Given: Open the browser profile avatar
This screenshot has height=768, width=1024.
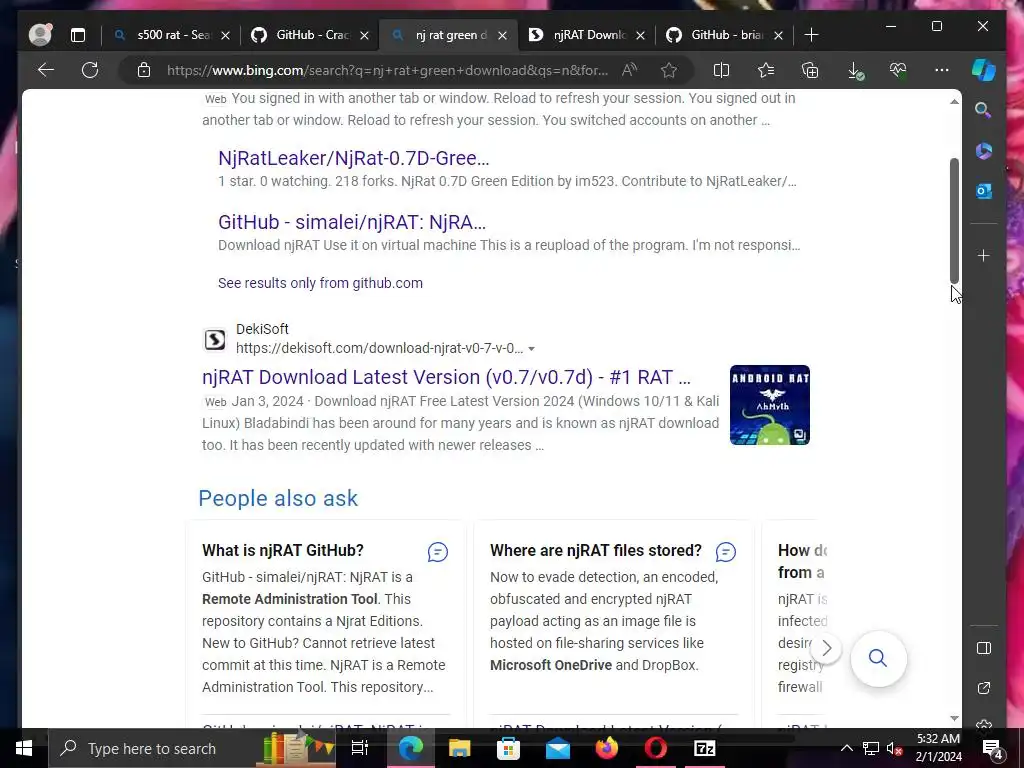Looking at the screenshot, I should (x=40, y=35).
